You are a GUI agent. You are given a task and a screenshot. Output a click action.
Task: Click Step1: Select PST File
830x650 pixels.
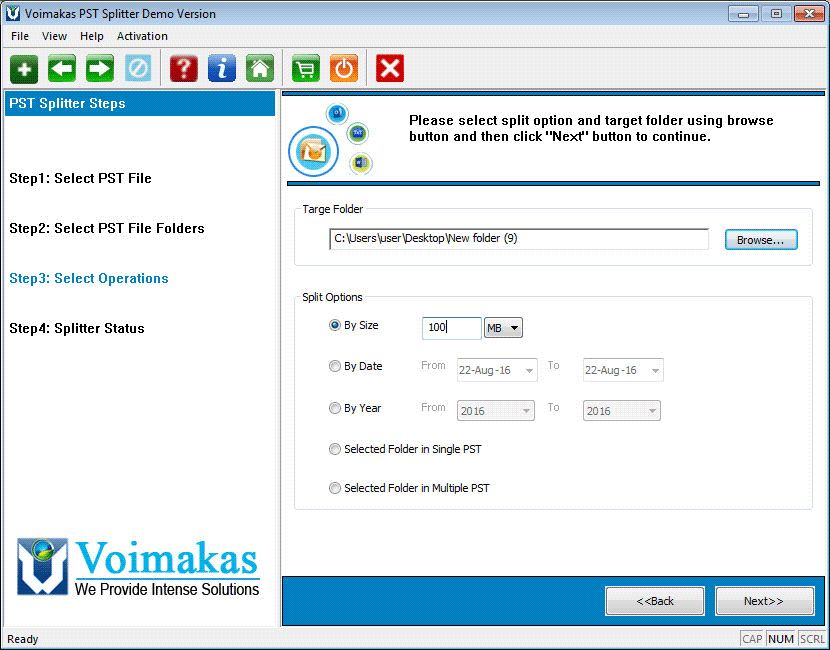pyautogui.click(x=80, y=178)
